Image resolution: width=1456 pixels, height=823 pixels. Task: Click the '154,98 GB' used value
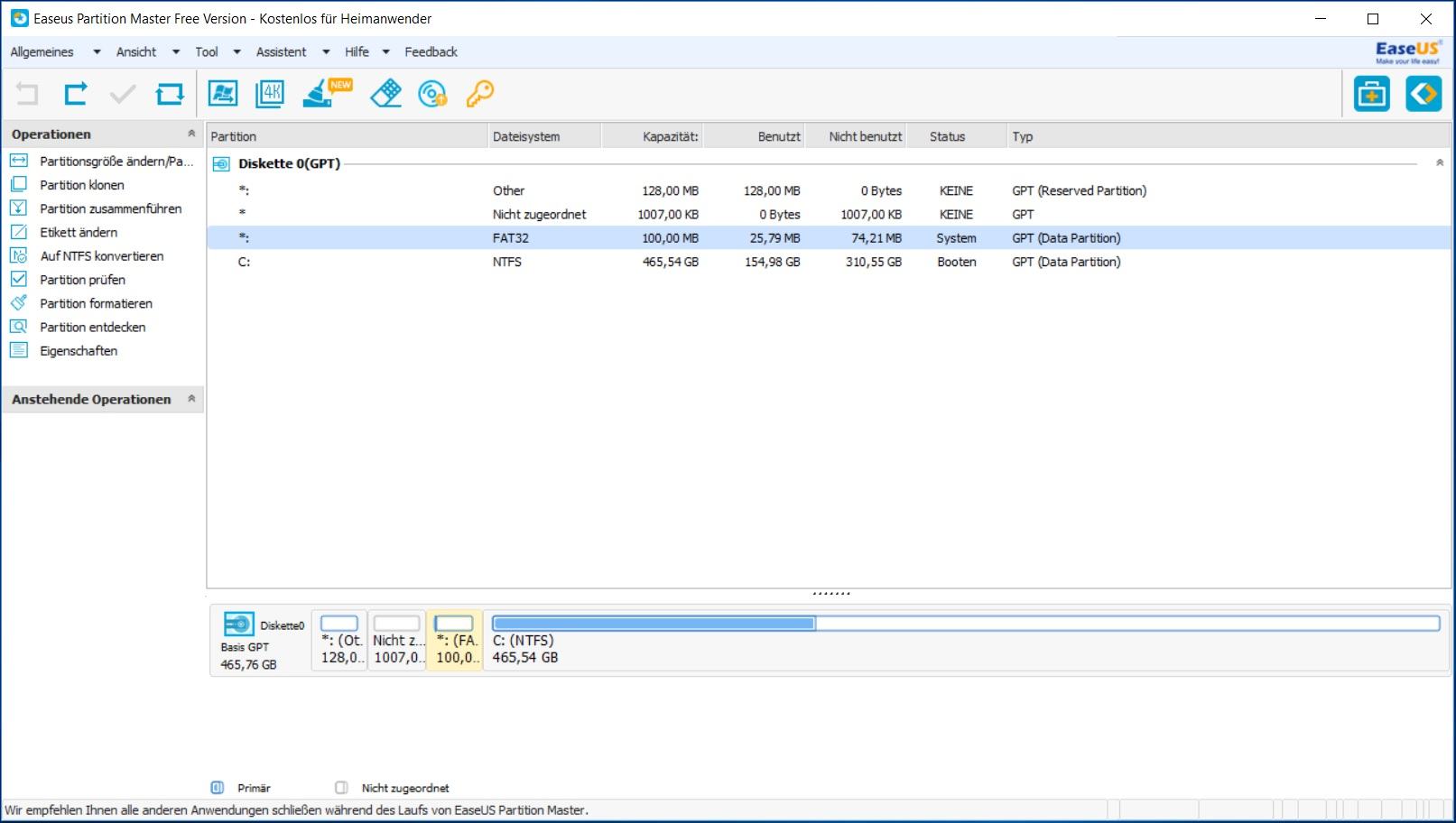coord(772,262)
